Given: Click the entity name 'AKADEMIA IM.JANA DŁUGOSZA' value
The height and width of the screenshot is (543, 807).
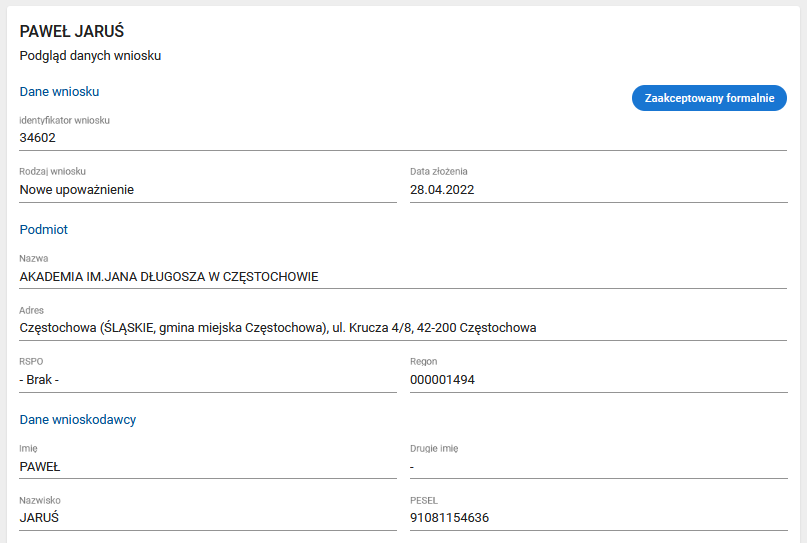Looking at the screenshot, I should tap(169, 276).
